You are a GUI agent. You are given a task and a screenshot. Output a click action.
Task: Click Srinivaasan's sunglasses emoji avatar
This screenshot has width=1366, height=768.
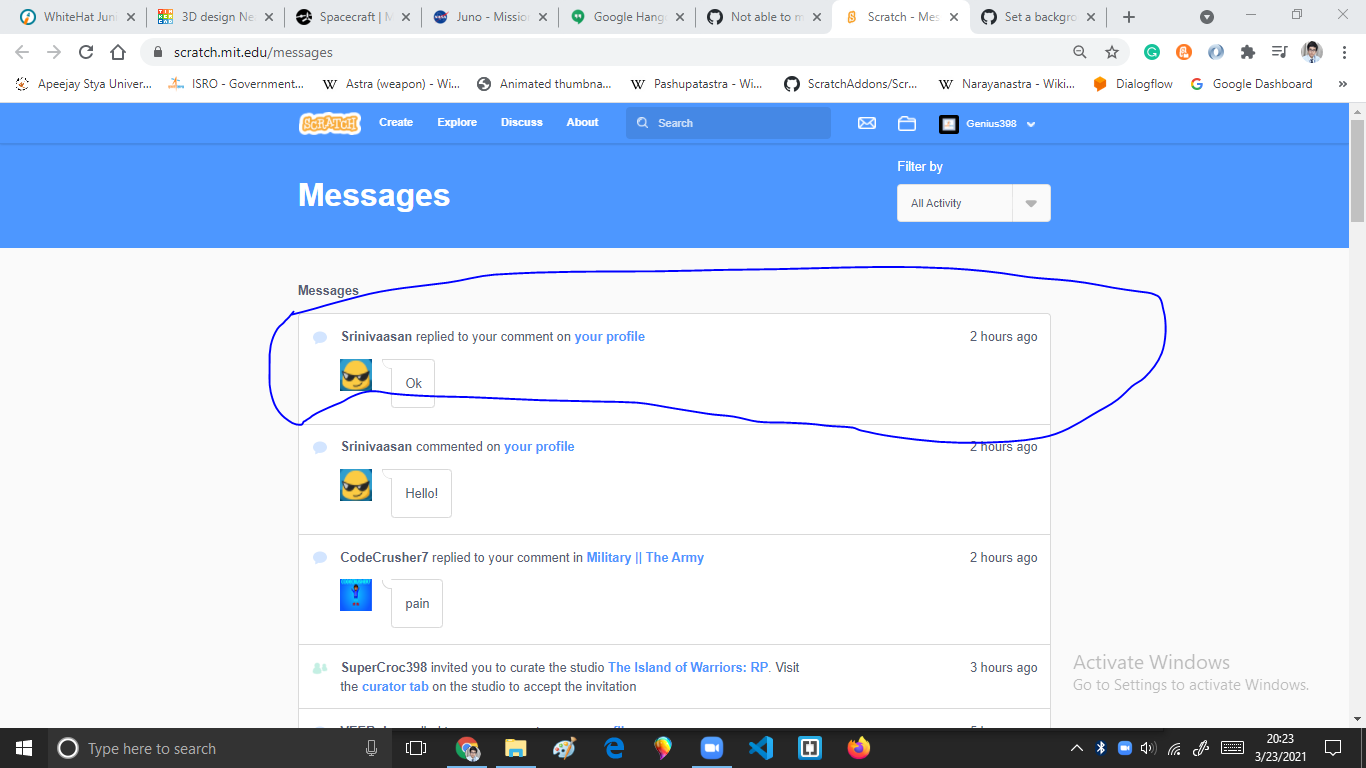tap(355, 375)
